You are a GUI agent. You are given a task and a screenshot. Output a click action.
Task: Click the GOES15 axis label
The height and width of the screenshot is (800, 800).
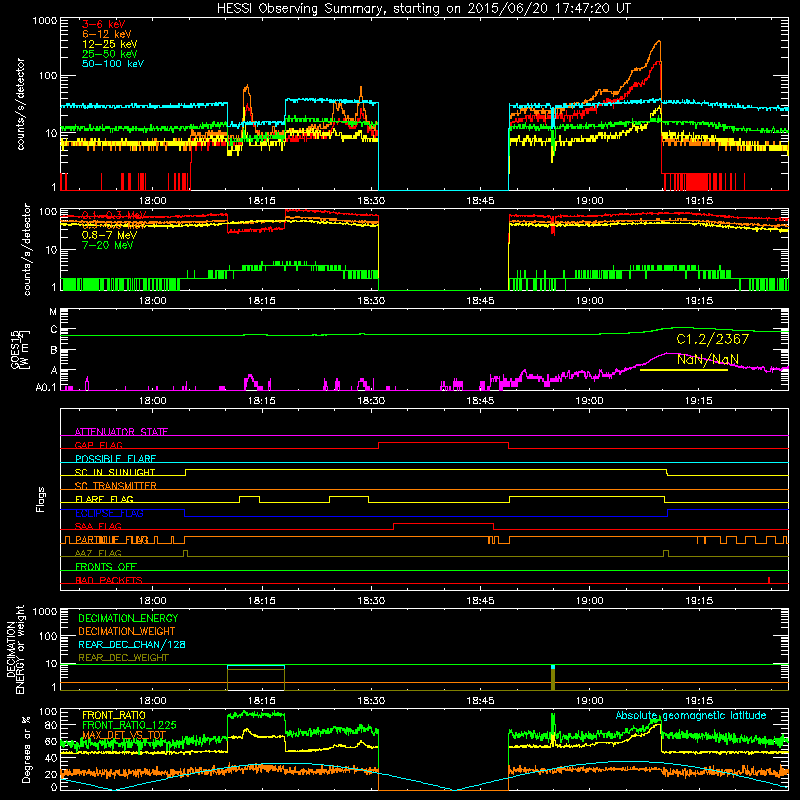[x=16, y=350]
